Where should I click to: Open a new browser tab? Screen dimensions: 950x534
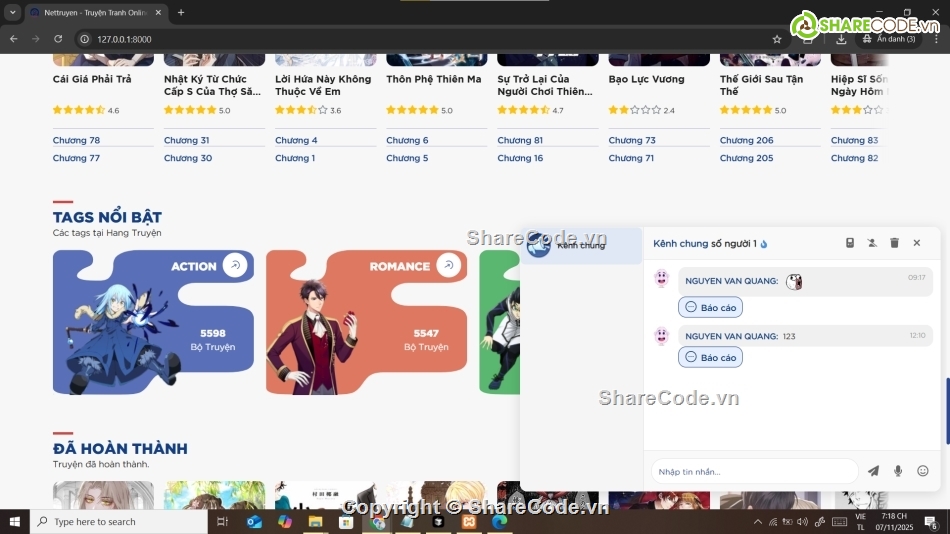coord(181,13)
